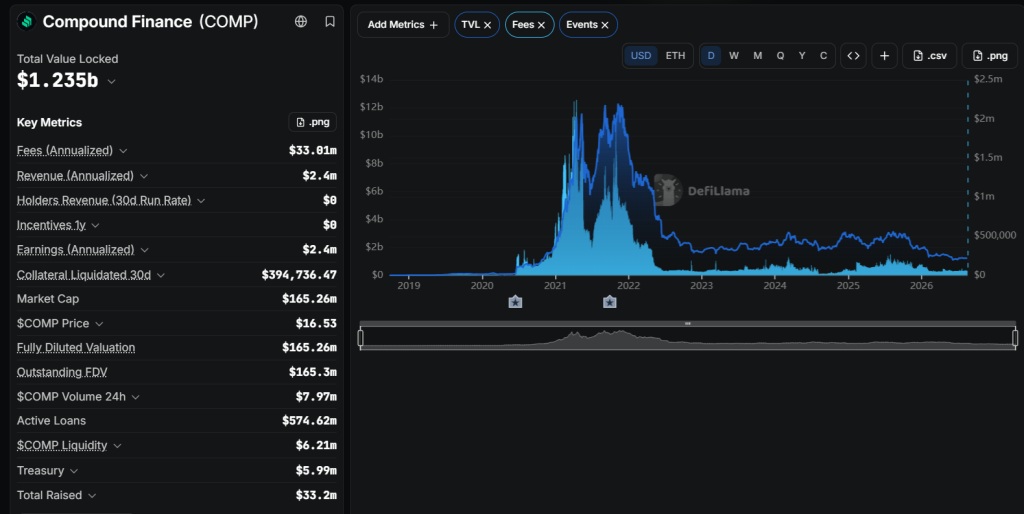
Task: Download chart data as .csv
Action: [x=929, y=56]
